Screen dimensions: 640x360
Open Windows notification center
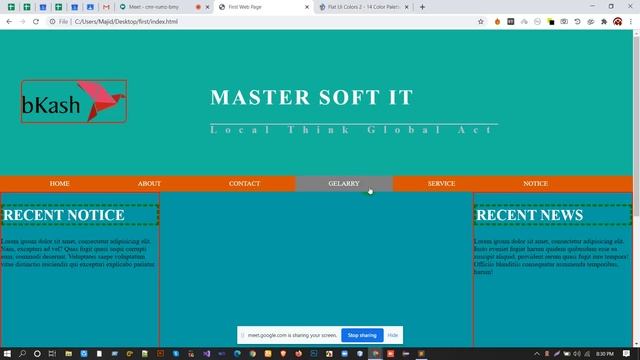click(x=627, y=353)
